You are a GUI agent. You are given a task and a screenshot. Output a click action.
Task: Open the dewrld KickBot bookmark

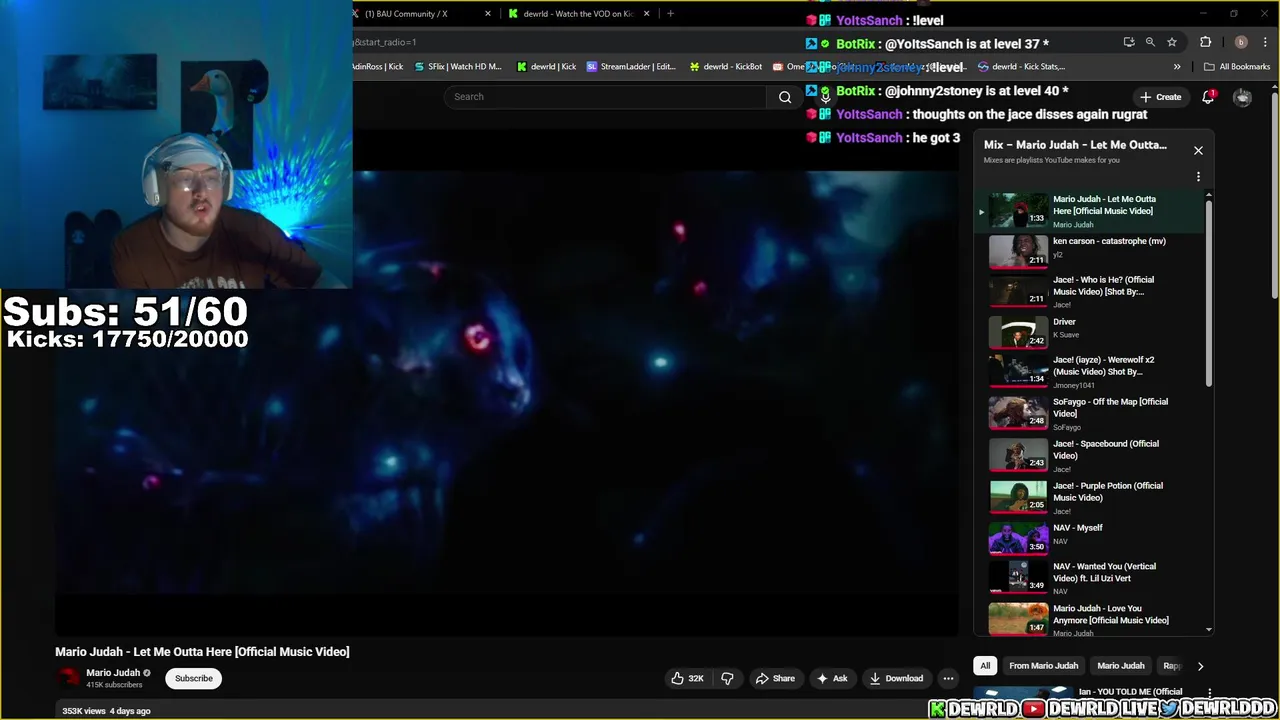coord(725,67)
